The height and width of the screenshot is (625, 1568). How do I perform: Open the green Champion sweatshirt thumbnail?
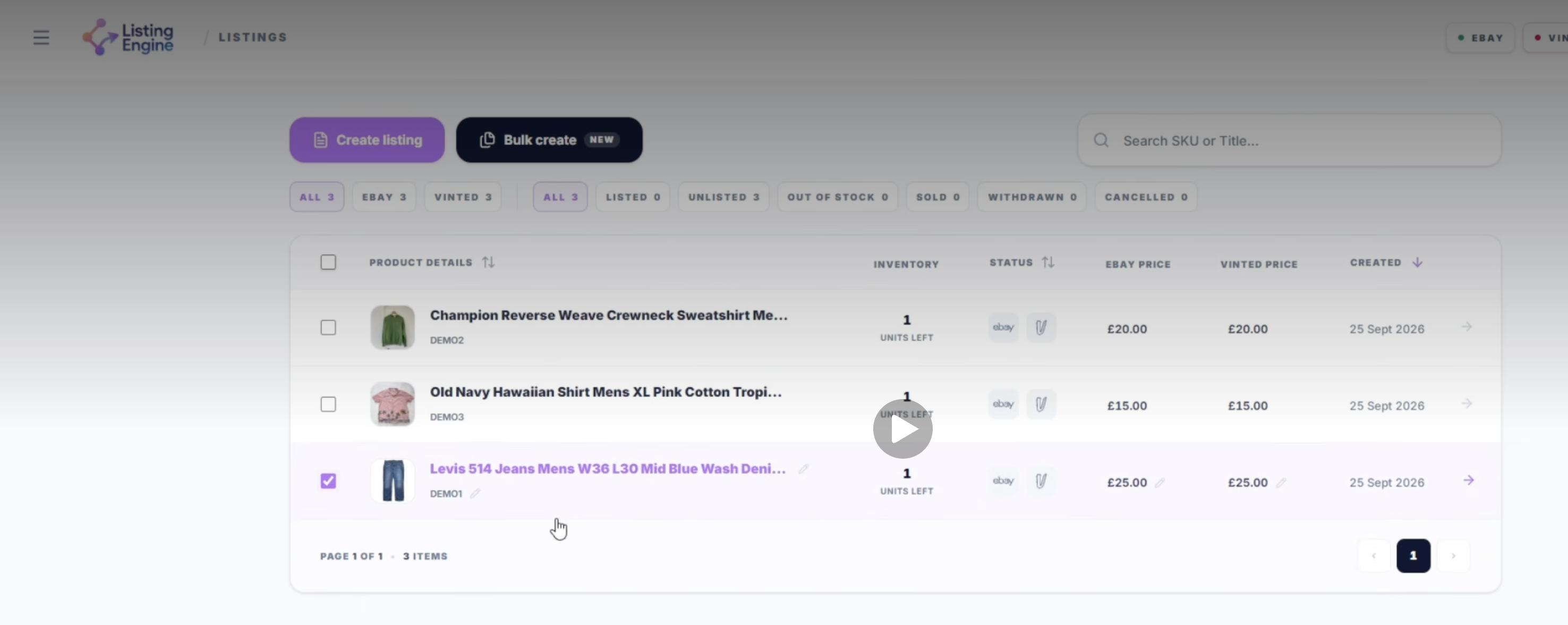393,328
